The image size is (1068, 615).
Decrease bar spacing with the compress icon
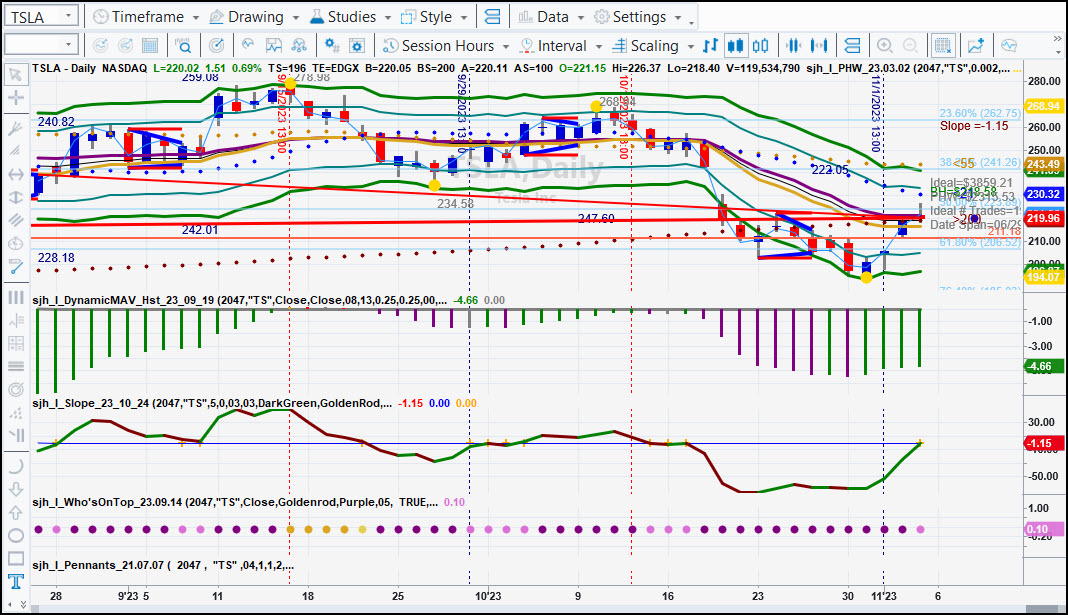[793, 46]
